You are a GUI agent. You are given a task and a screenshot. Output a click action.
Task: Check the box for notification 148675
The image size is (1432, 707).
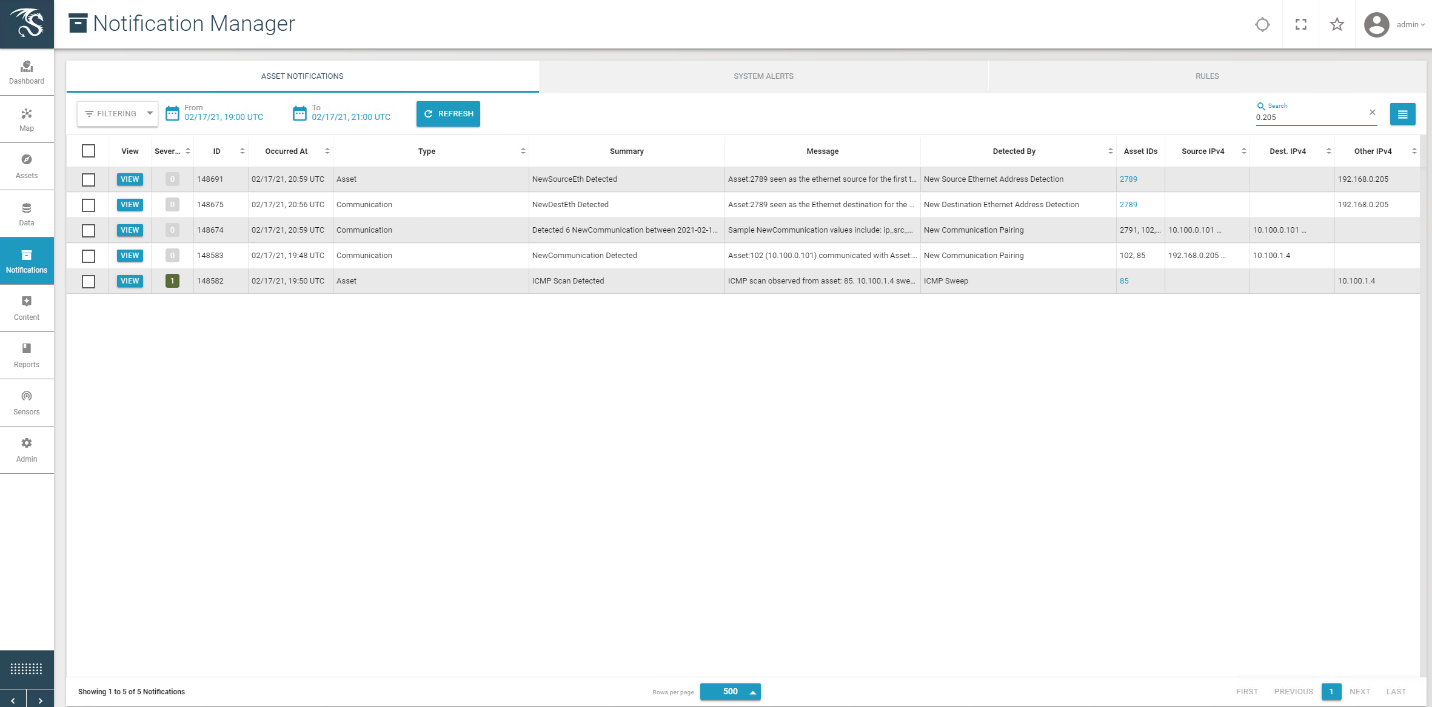point(88,205)
